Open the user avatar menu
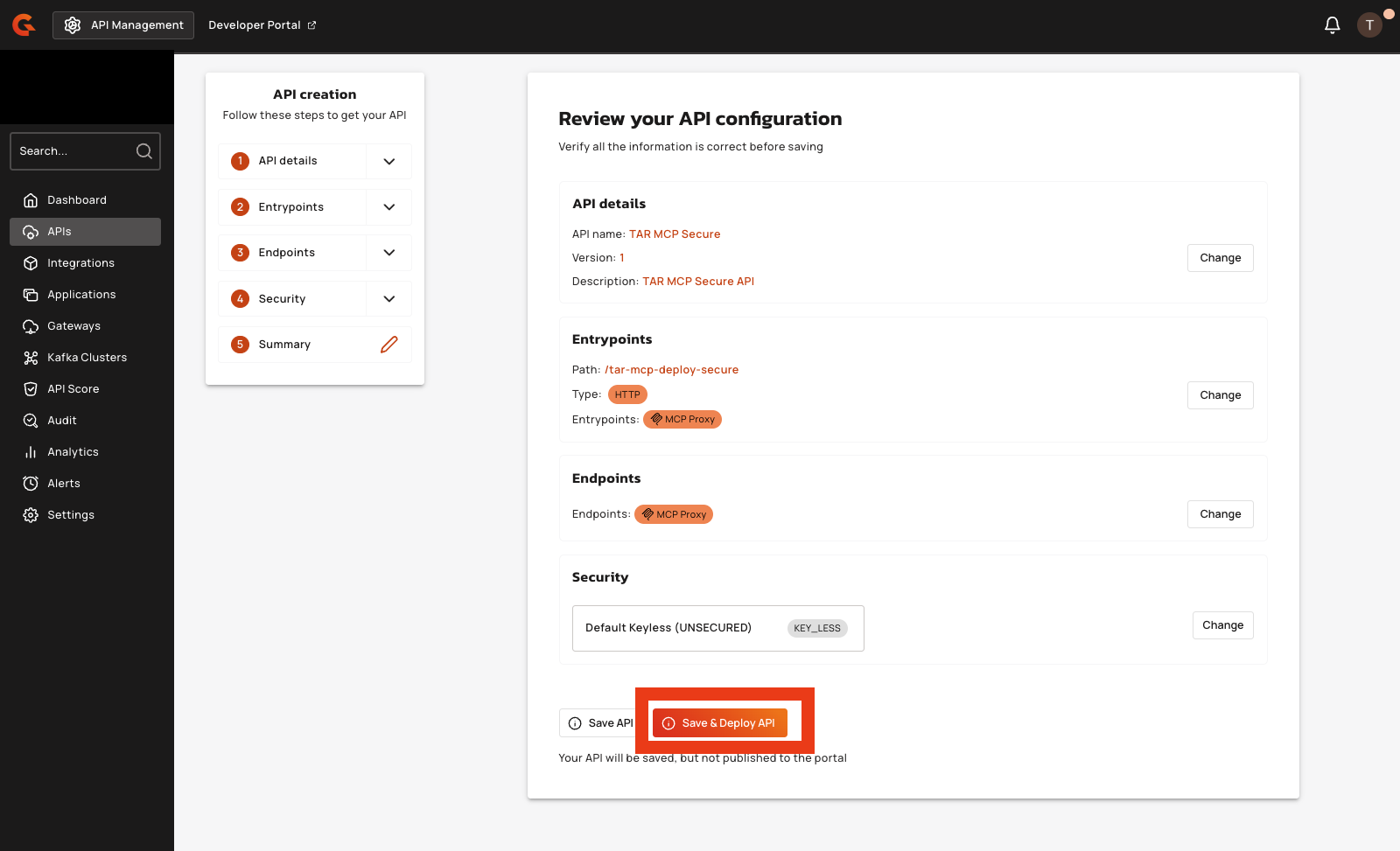Image resolution: width=1400 pixels, height=851 pixels. [1369, 25]
